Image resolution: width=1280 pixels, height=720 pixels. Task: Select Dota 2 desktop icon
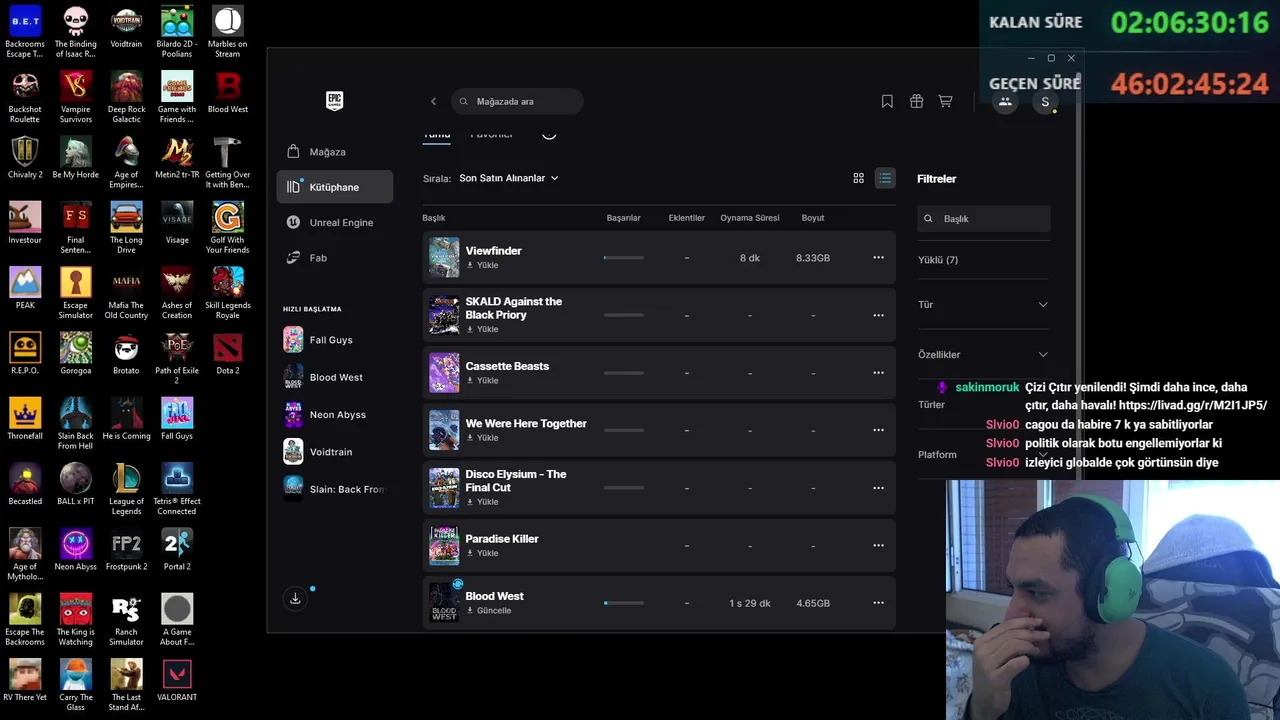point(228,354)
